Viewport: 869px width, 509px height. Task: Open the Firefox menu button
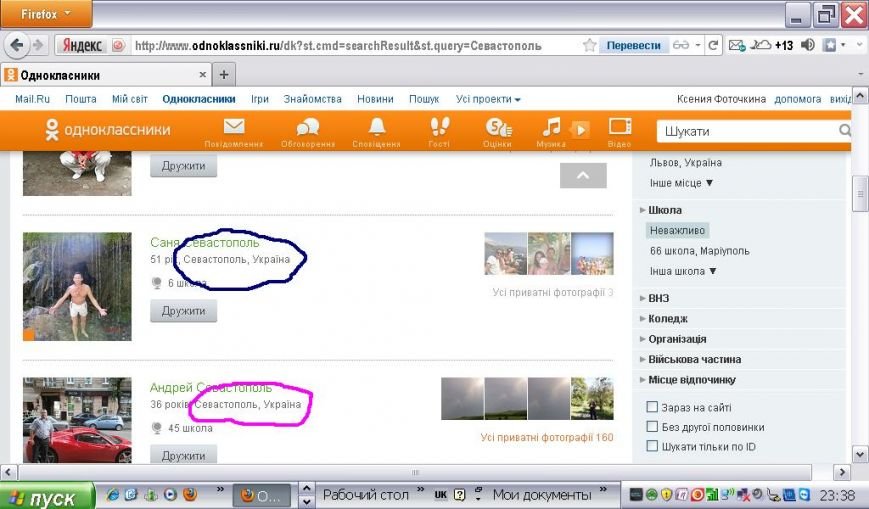click(46, 13)
